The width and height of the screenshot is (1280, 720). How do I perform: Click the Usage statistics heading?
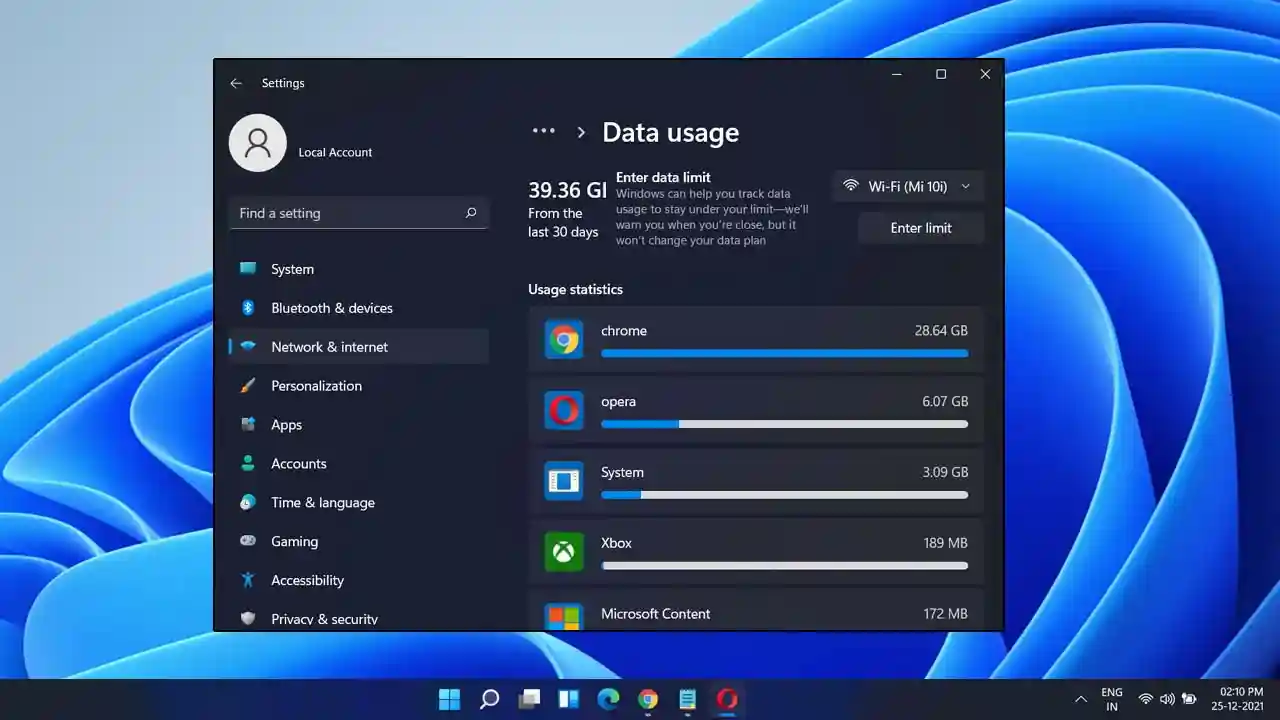(575, 290)
